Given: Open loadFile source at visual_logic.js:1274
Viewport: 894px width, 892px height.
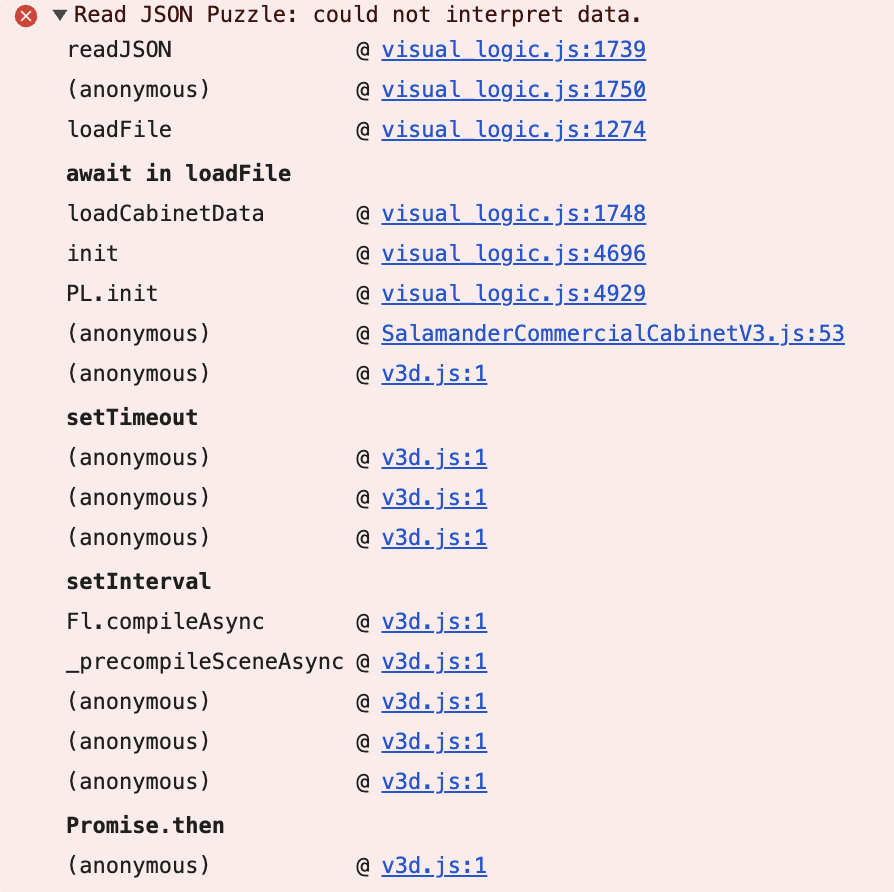Looking at the screenshot, I should click(513, 130).
